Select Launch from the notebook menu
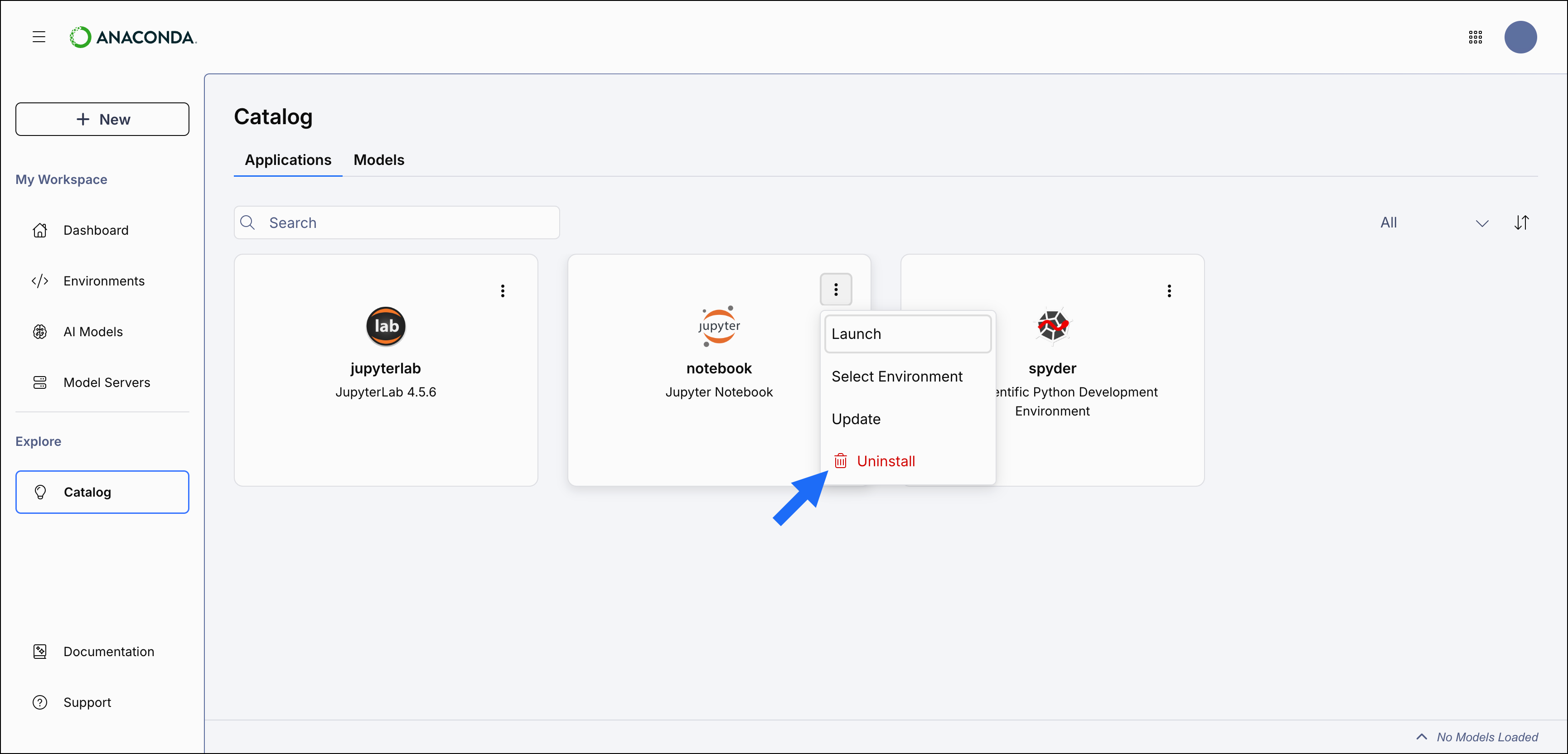Viewport: 1568px width, 754px height. pos(908,333)
